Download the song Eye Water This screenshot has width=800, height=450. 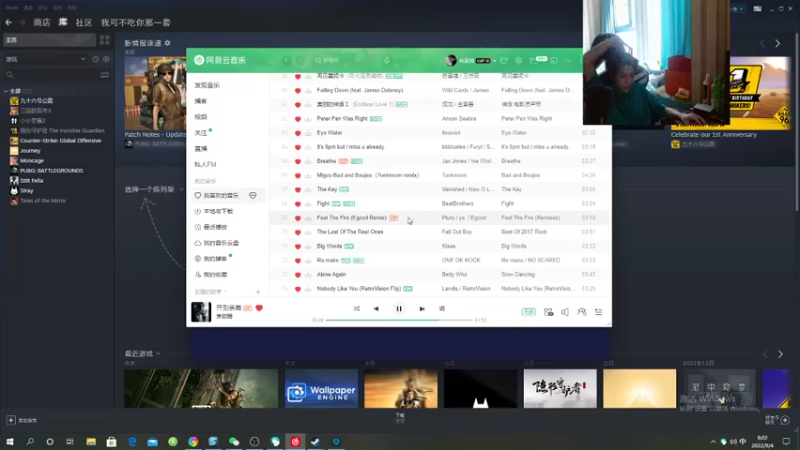pos(308,133)
